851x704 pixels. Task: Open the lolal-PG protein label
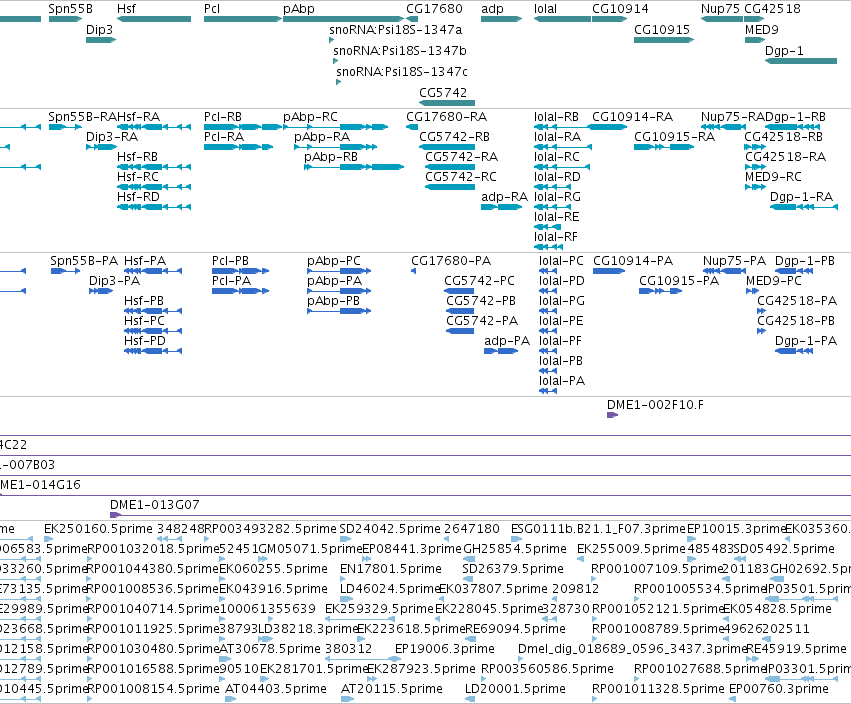pyautogui.click(x=562, y=301)
